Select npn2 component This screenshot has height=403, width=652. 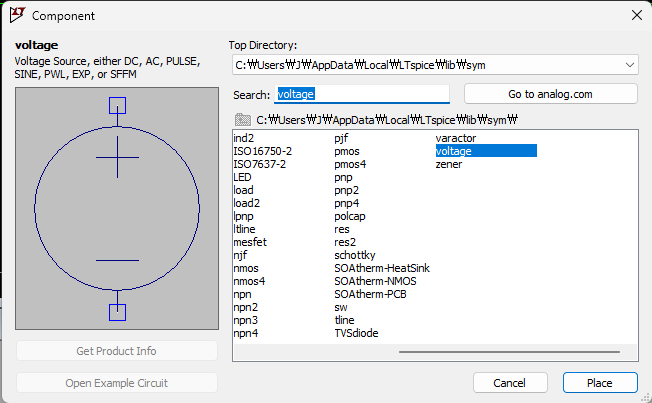coord(246,307)
